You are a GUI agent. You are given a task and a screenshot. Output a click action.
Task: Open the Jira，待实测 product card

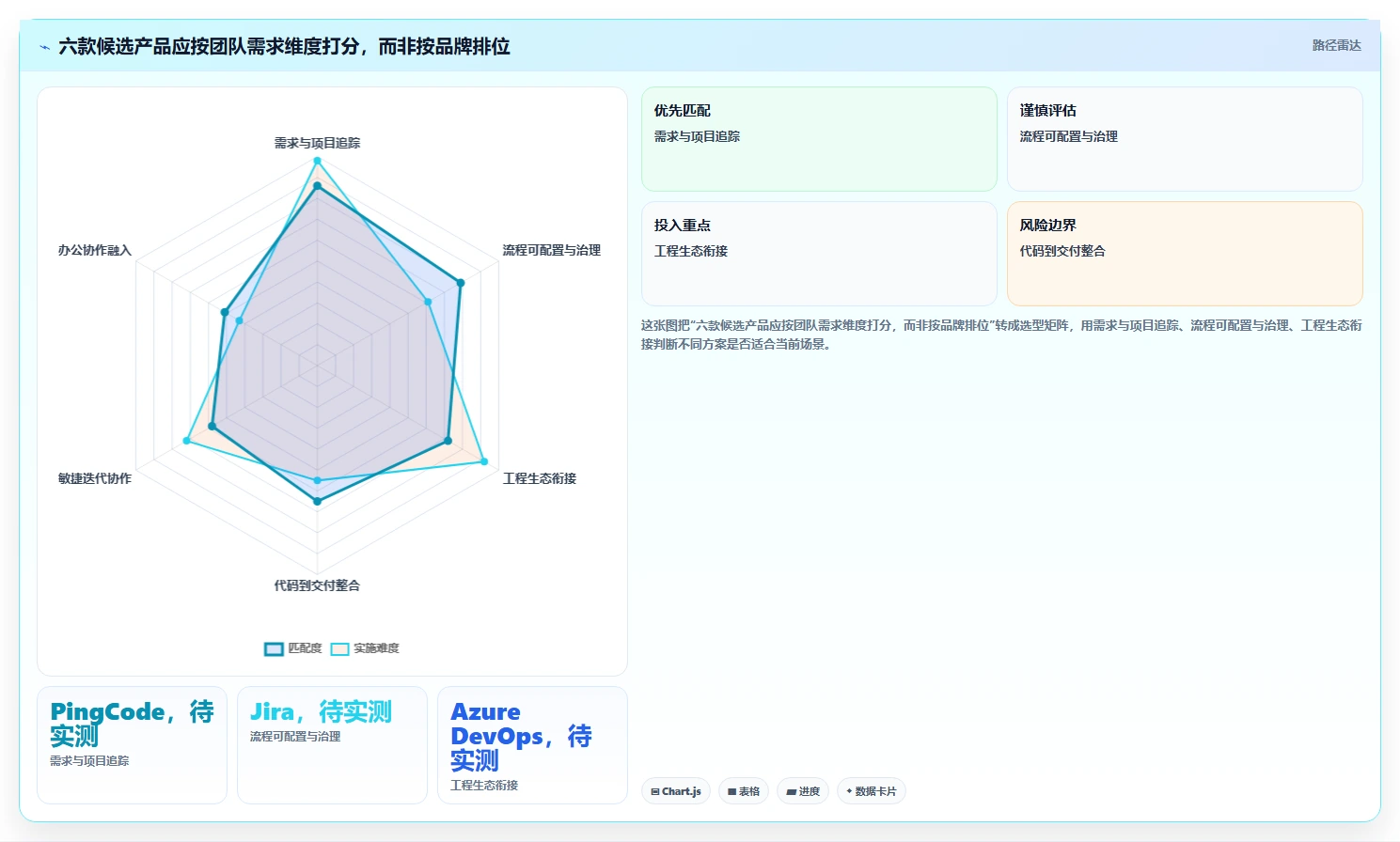(x=332, y=745)
